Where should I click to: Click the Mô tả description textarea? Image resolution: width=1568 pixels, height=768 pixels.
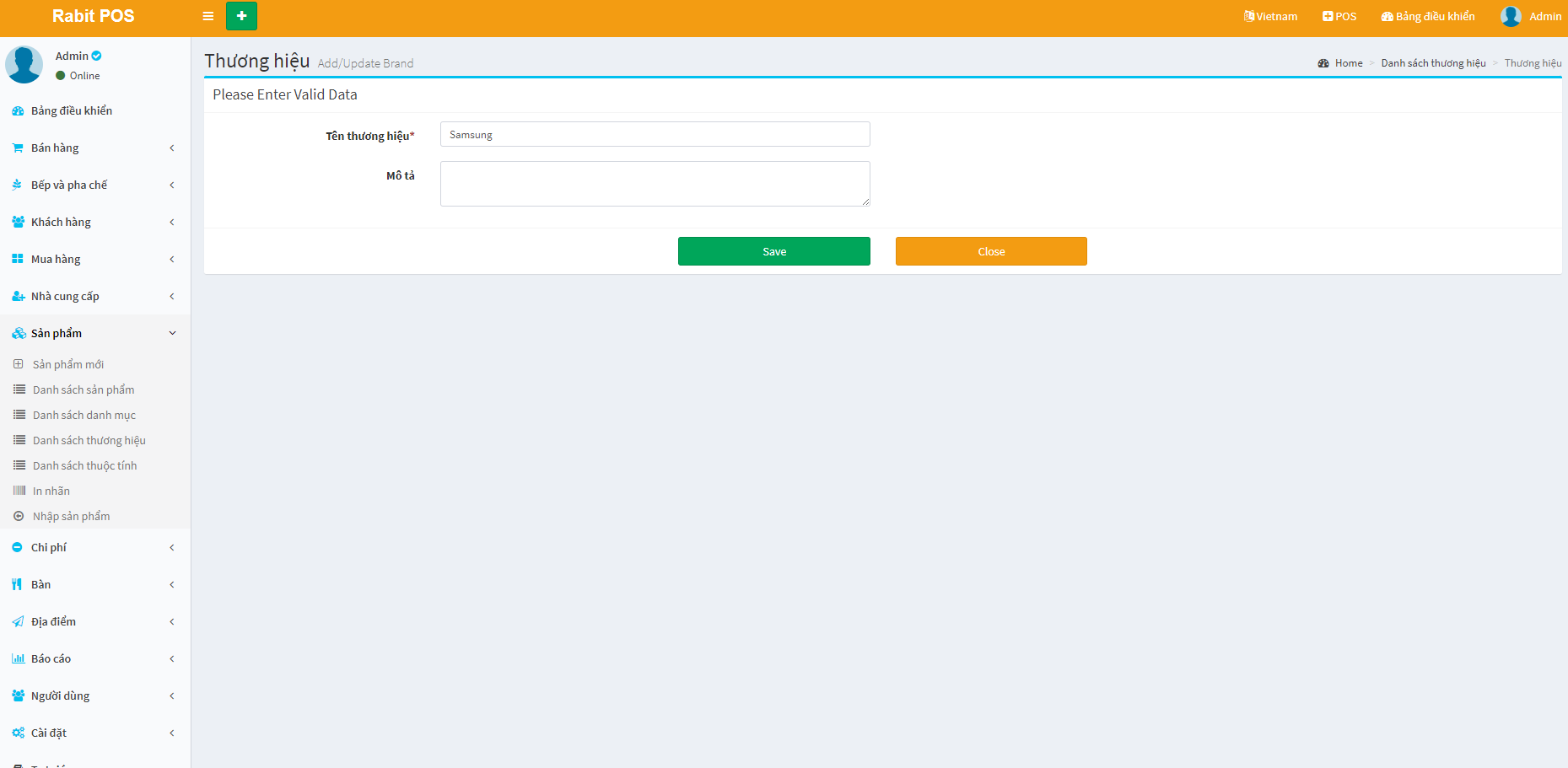[655, 184]
